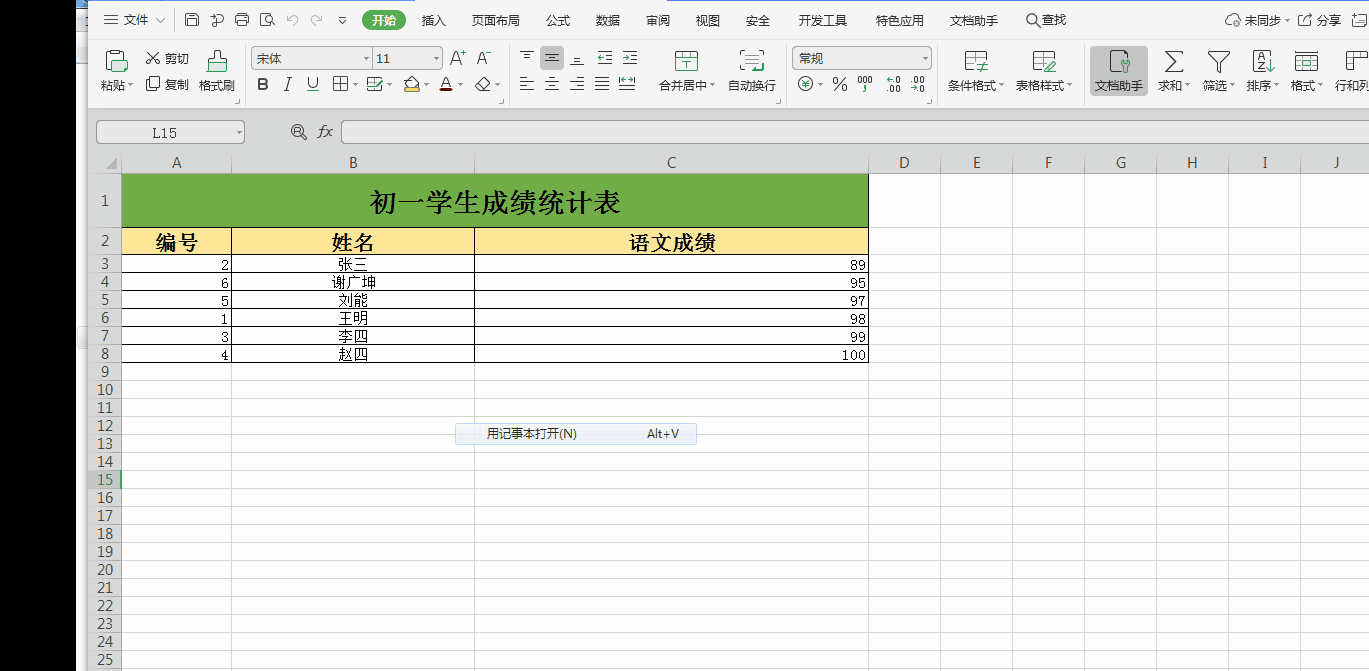Open the font name 宋体 dropdown
Image resolution: width=1369 pixels, height=671 pixels.
point(366,59)
